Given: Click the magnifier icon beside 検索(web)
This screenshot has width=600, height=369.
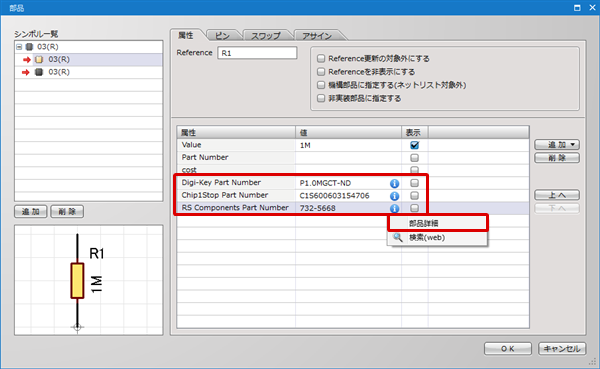Looking at the screenshot, I should point(398,237).
